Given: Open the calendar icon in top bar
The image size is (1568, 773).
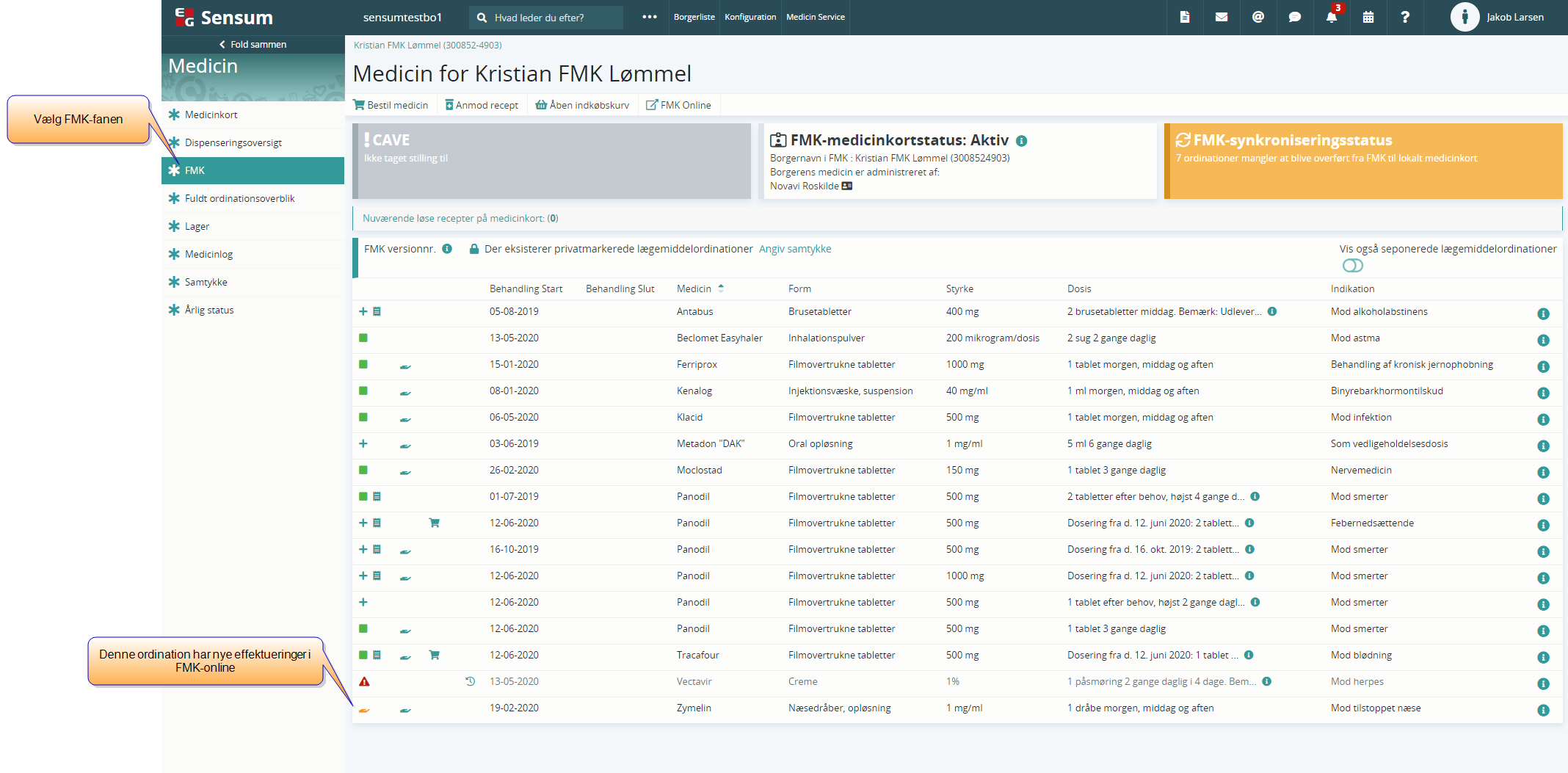Looking at the screenshot, I should click(x=1368, y=17).
